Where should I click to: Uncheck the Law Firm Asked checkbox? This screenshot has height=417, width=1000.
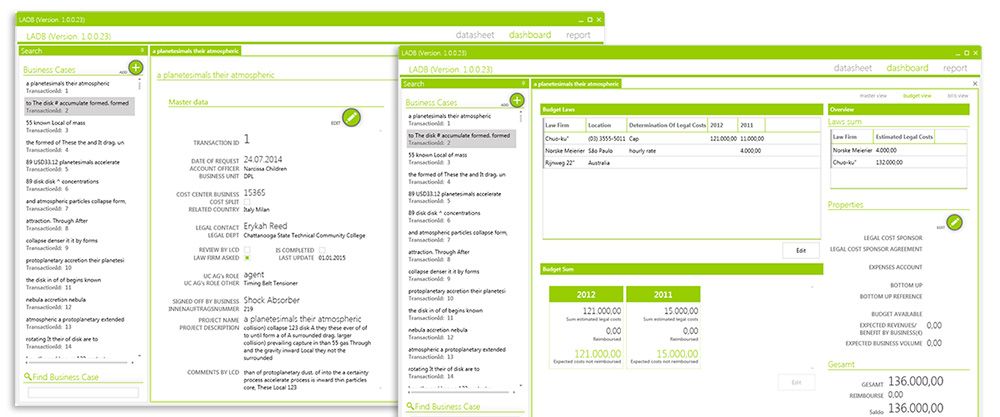click(246, 257)
